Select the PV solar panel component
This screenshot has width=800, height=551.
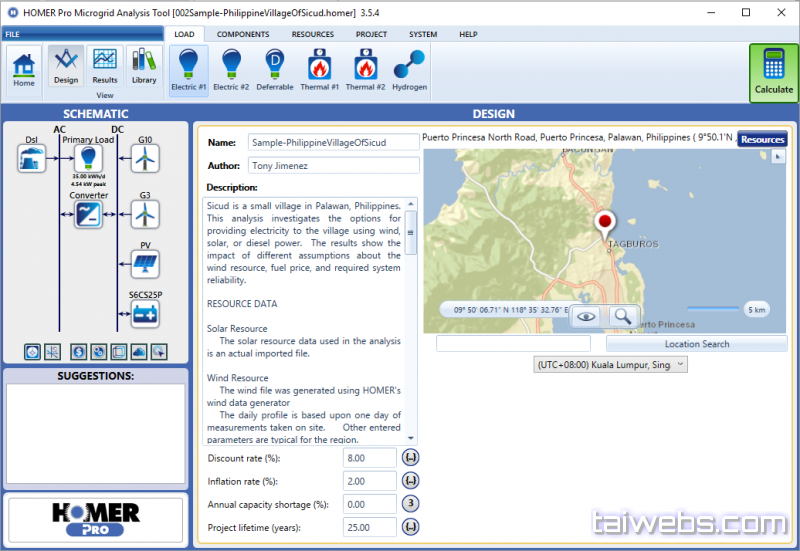click(x=145, y=264)
